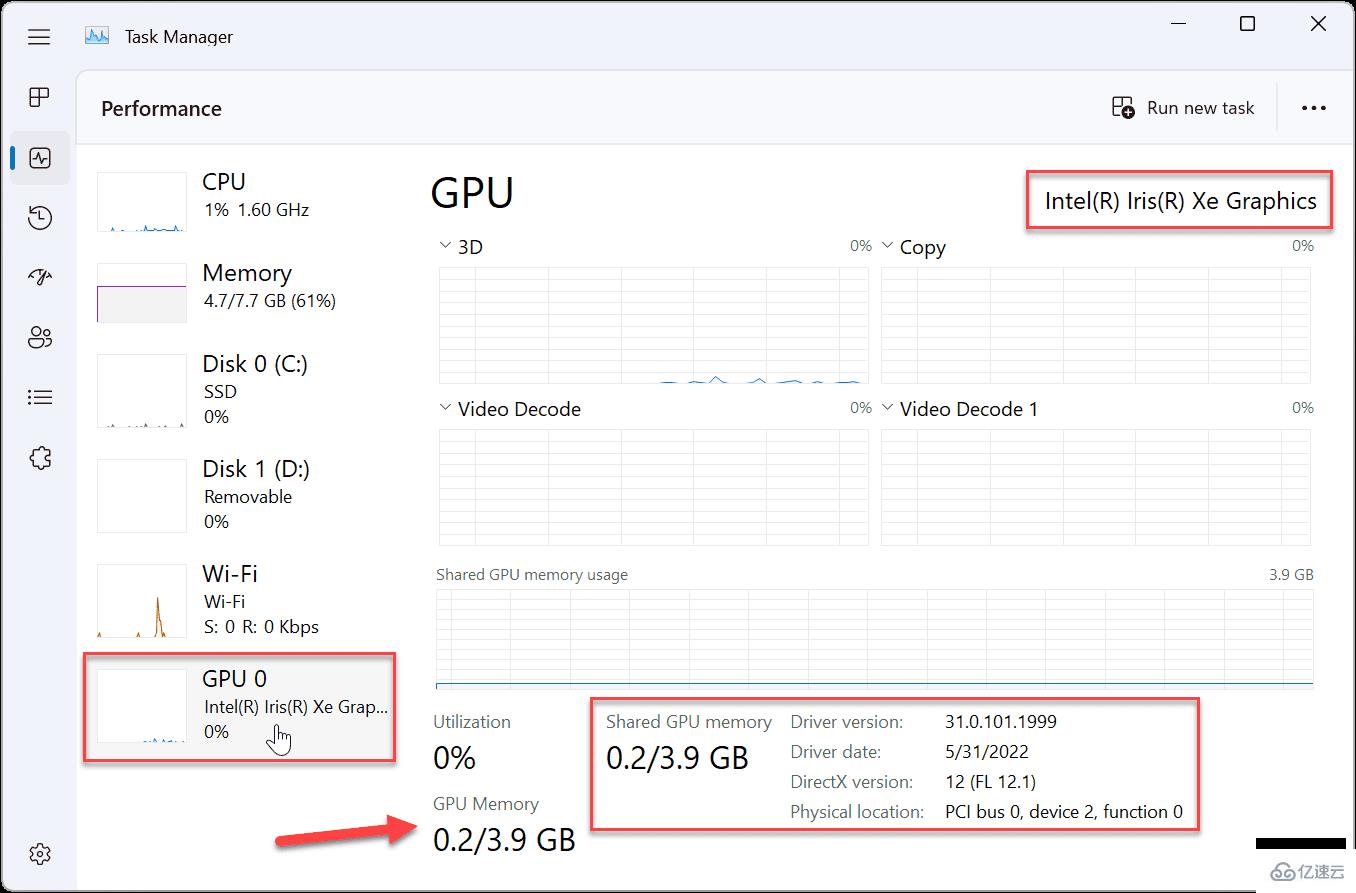
Task: Select the Memory performance entry
Action: point(240,292)
